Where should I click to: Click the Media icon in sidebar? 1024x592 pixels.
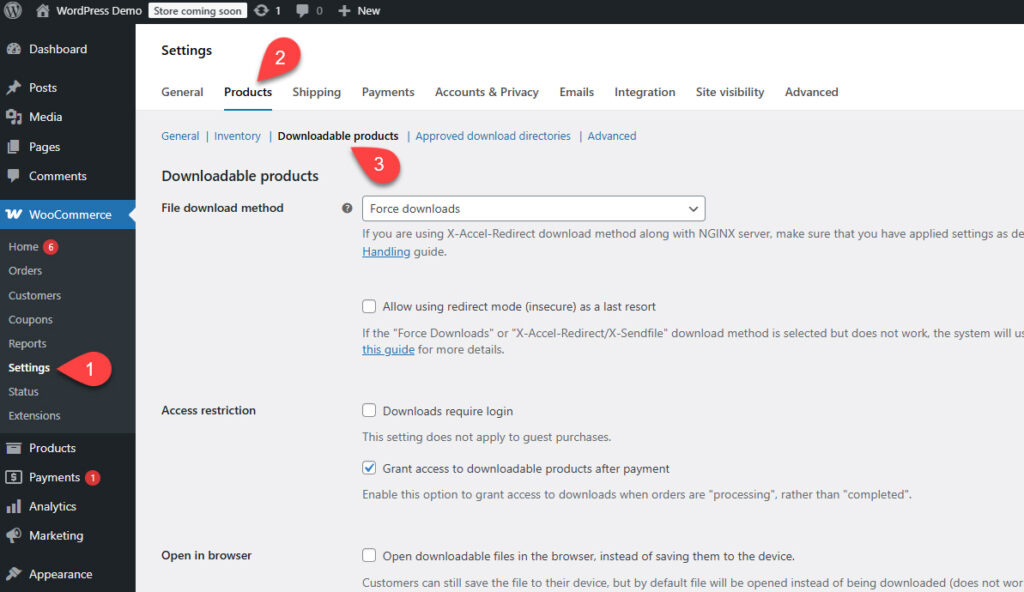coord(14,117)
